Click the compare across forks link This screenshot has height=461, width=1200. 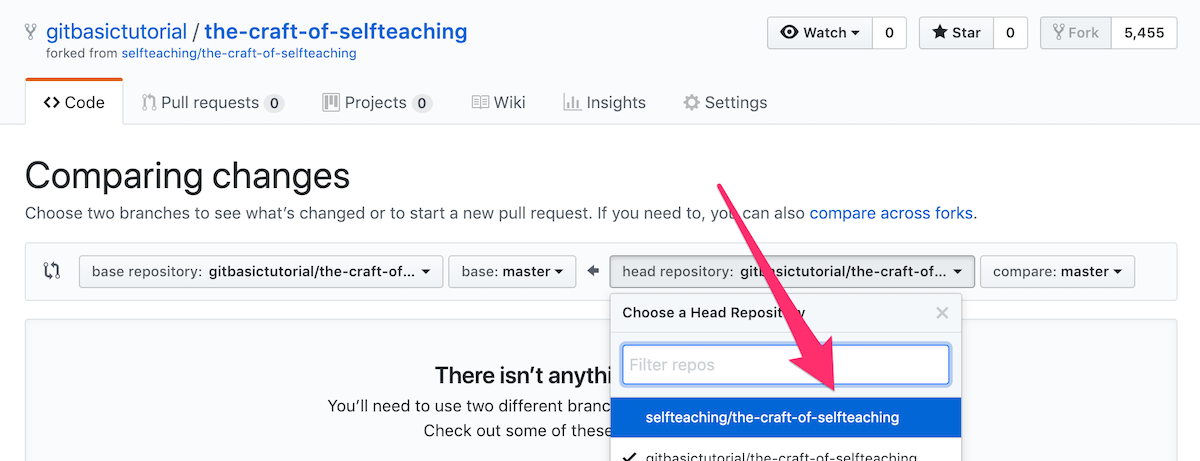pyautogui.click(x=891, y=213)
